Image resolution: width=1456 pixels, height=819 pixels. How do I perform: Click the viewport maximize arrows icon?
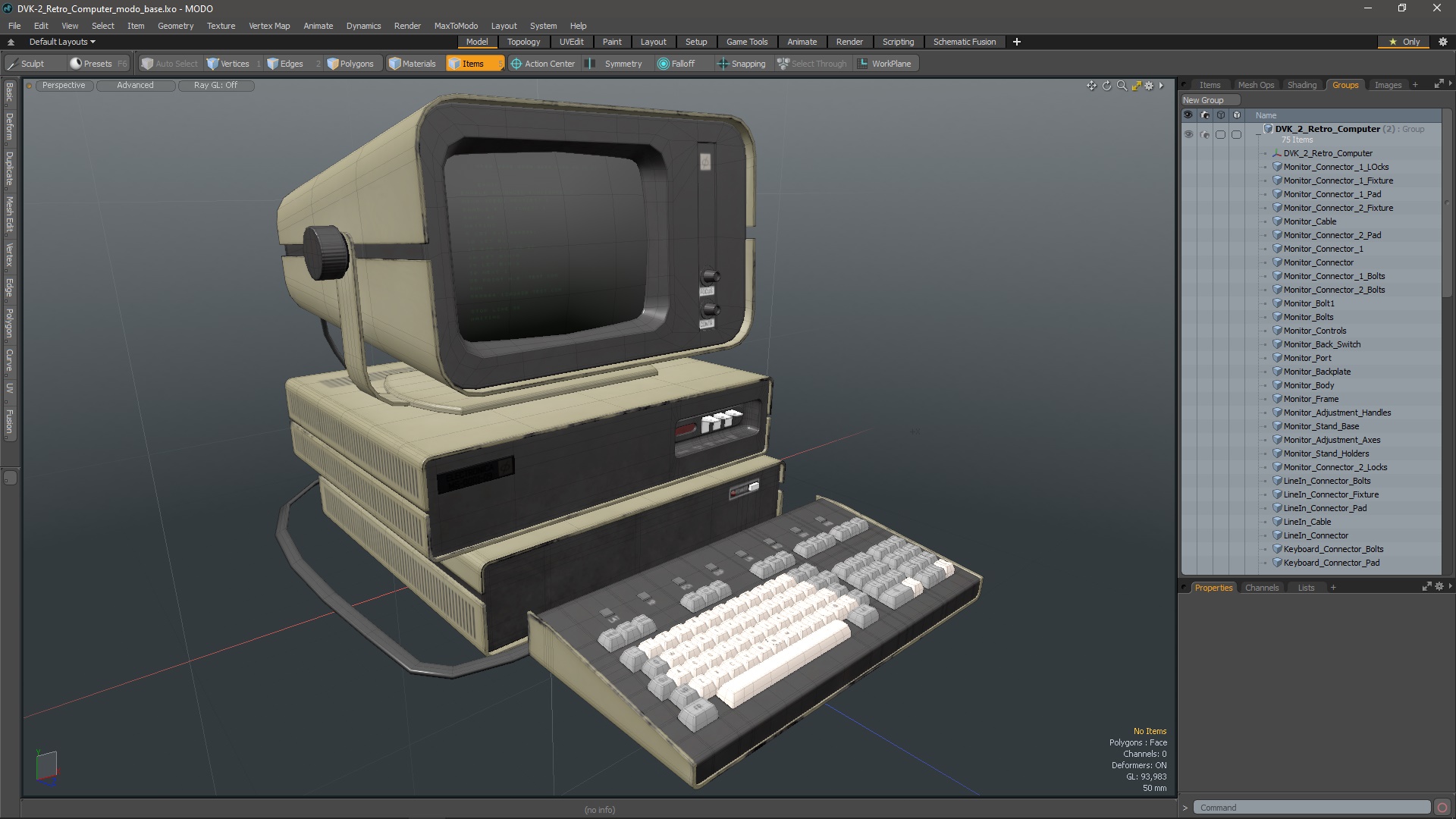pyautogui.click(x=1136, y=86)
